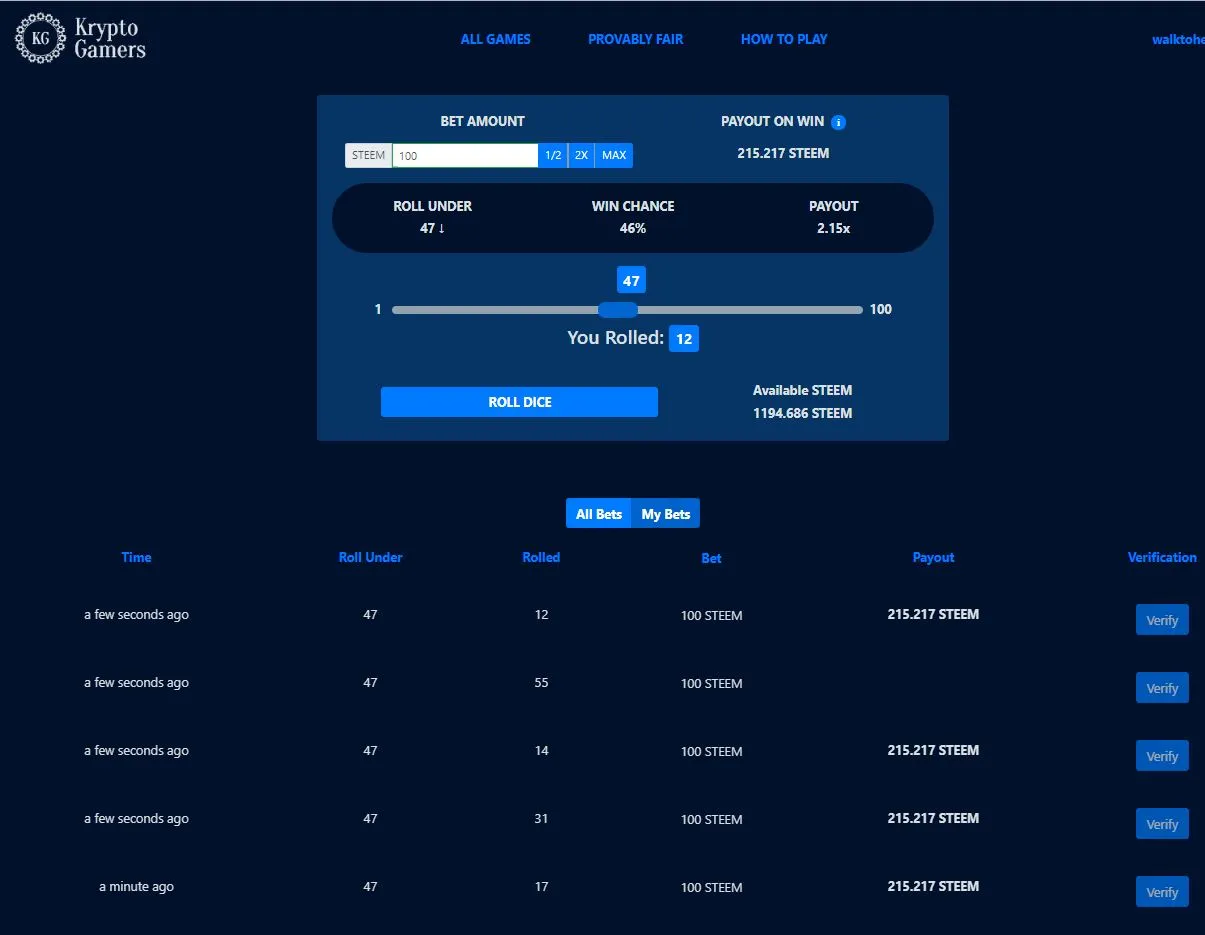Click the a minute ago timestamp

[x=136, y=887]
